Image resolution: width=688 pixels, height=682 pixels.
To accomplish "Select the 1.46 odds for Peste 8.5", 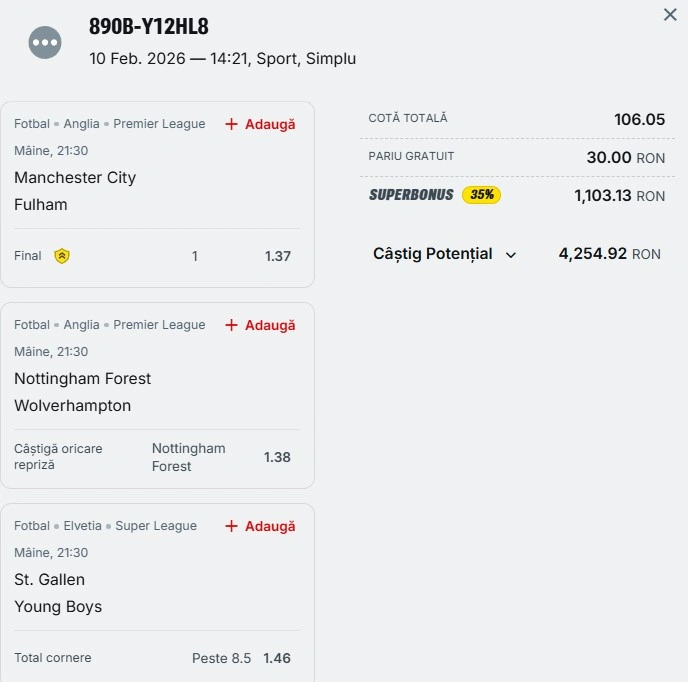I will click(277, 658).
